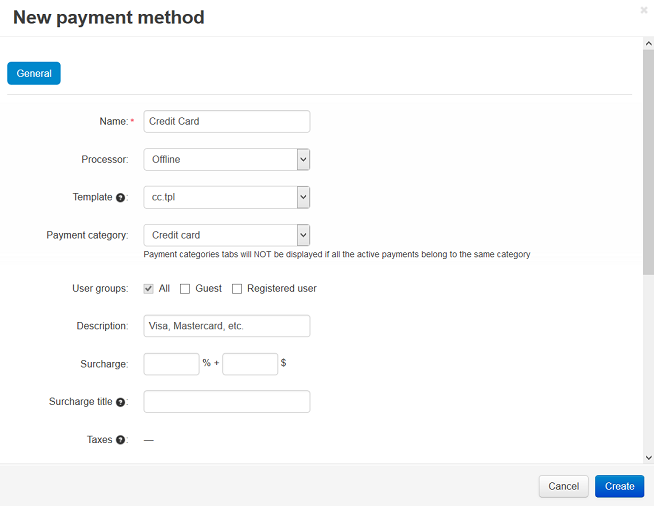Click the Payment category label

pyautogui.click(x=87, y=235)
